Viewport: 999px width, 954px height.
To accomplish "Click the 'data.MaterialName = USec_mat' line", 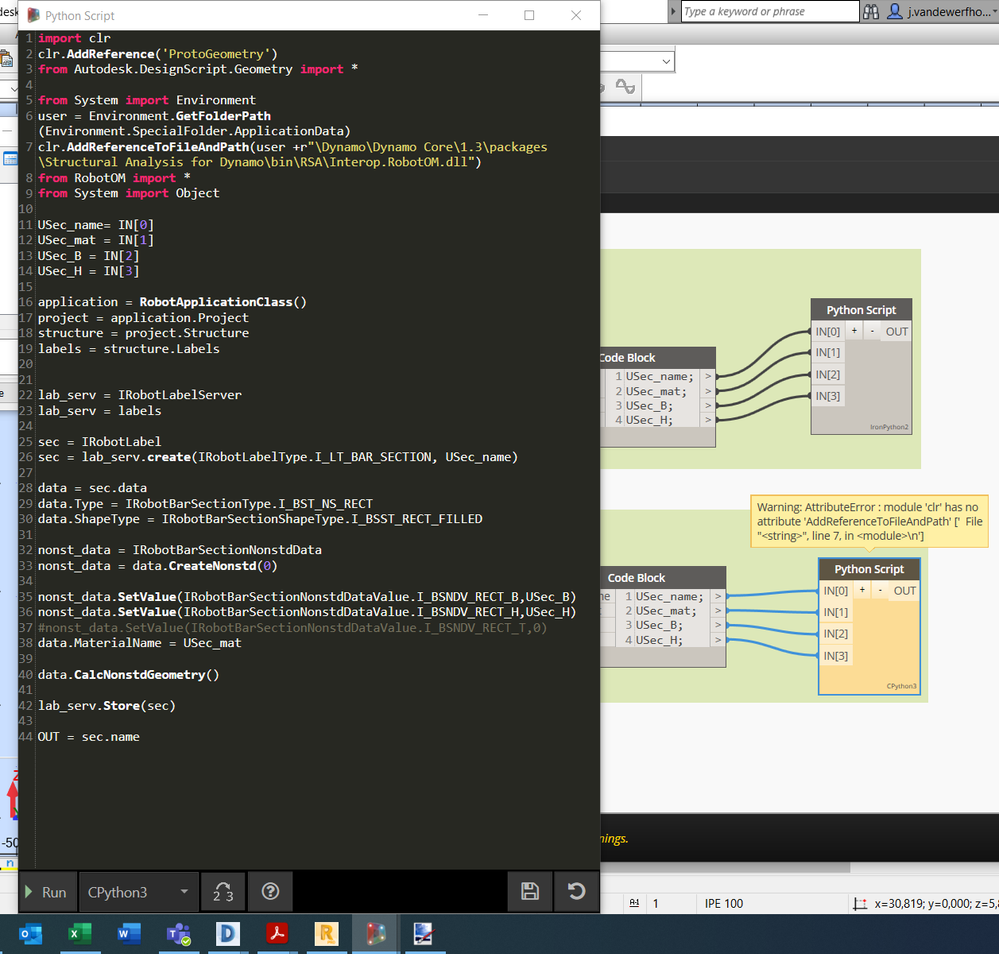I will [x=140, y=643].
